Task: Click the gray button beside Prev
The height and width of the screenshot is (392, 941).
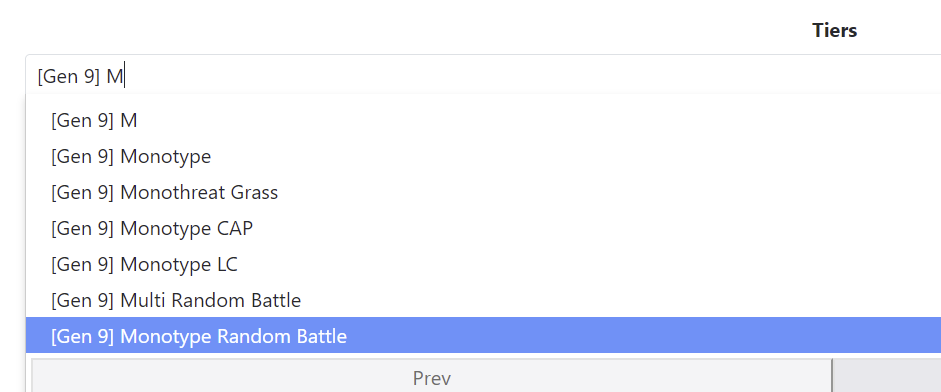Action: [x=887, y=376]
